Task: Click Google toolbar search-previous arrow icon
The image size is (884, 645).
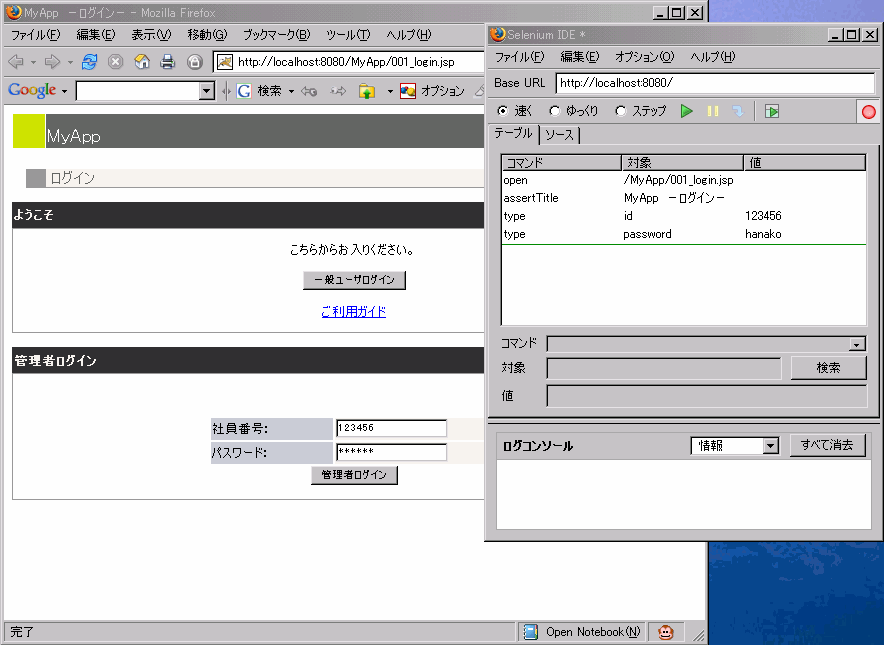Action: click(309, 91)
